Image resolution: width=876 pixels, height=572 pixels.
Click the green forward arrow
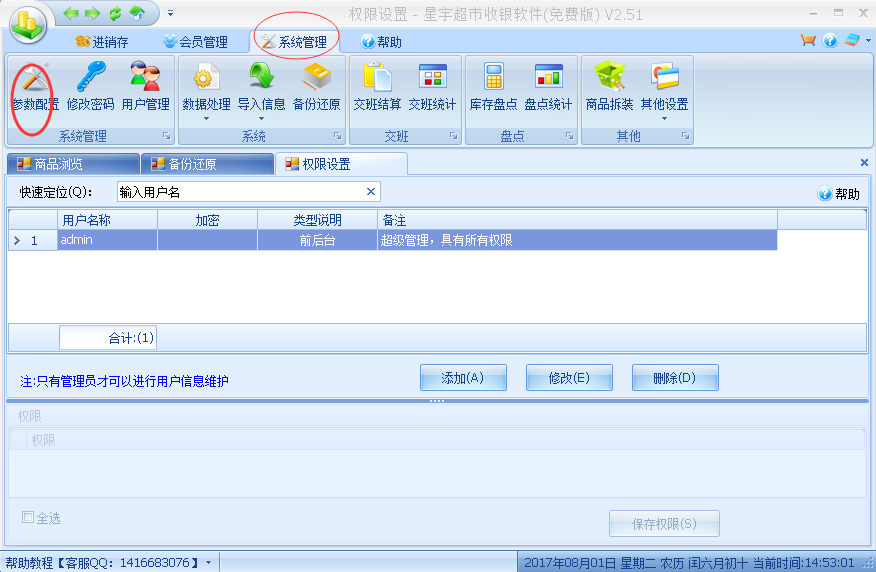tap(92, 13)
